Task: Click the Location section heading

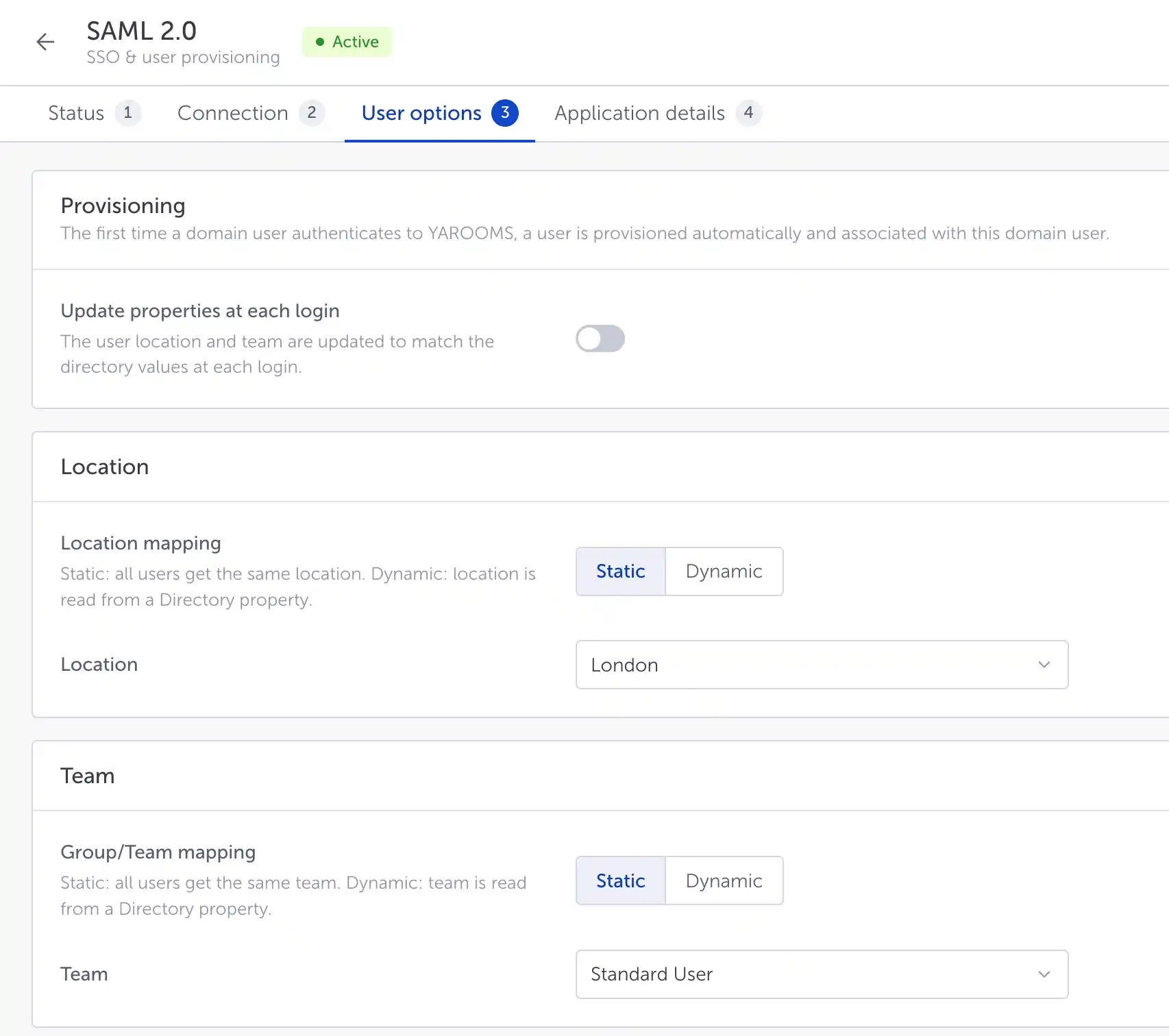Action: [x=105, y=467]
